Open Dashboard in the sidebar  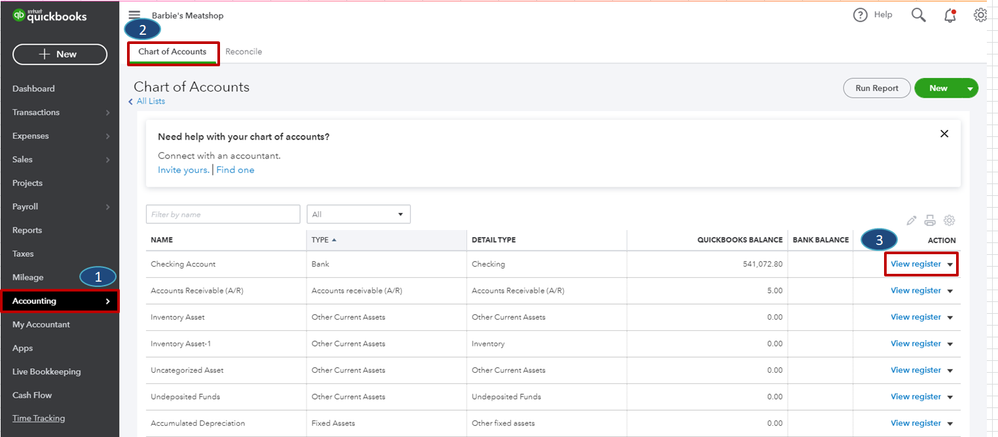(34, 89)
